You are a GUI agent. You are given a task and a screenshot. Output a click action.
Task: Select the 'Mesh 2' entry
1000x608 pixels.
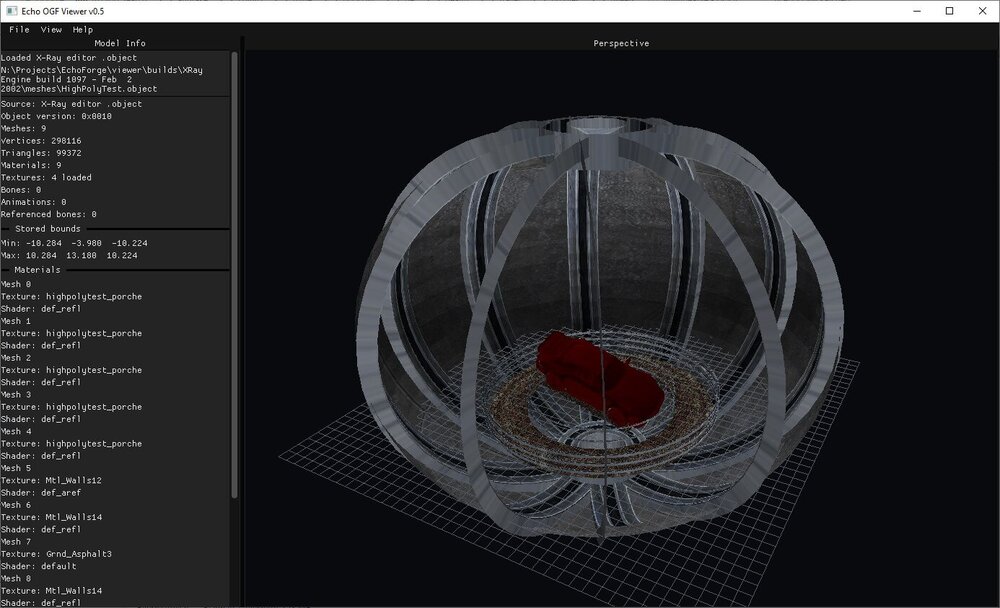(x=16, y=358)
